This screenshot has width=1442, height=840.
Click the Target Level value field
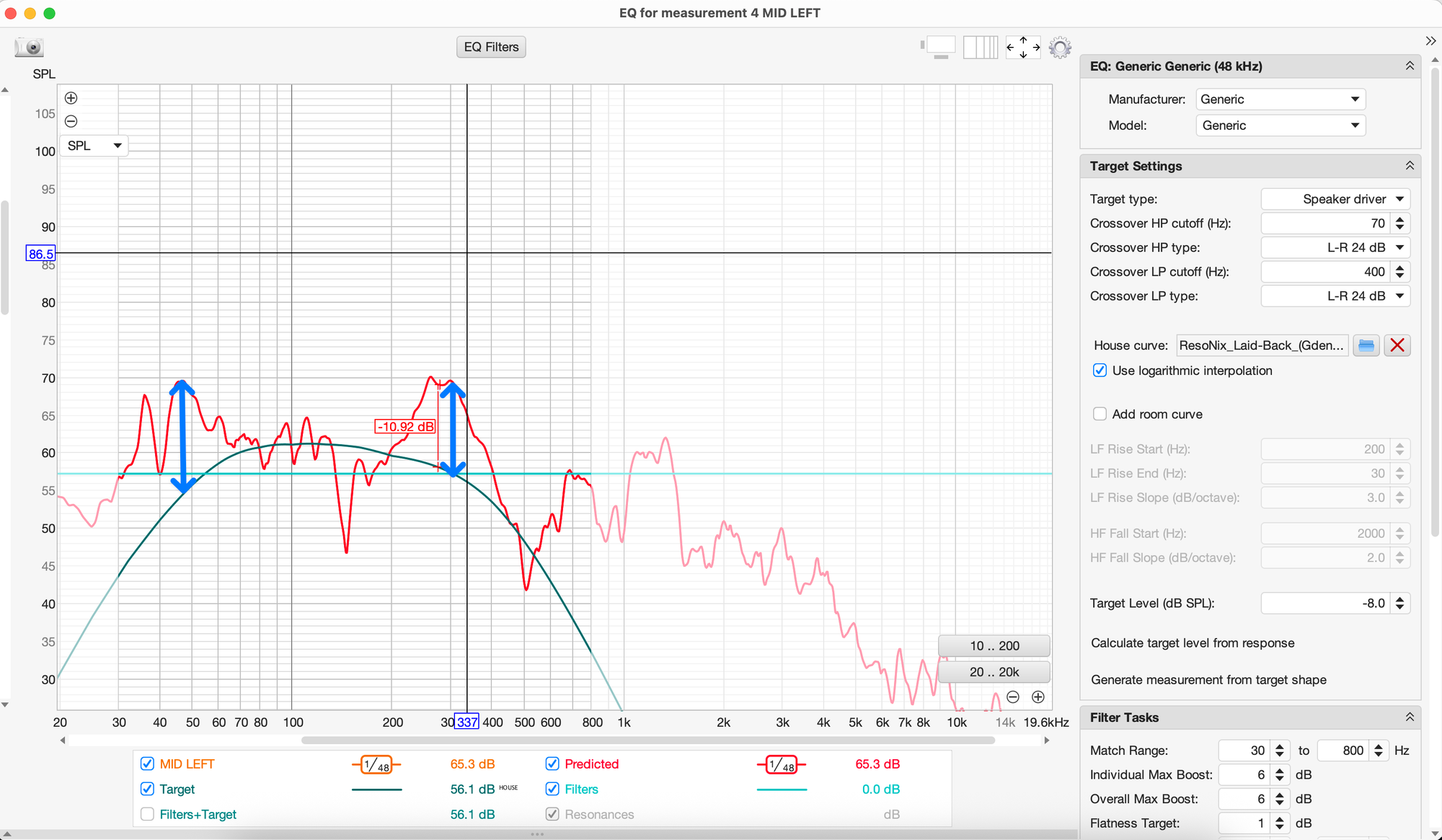(x=1325, y=604)
